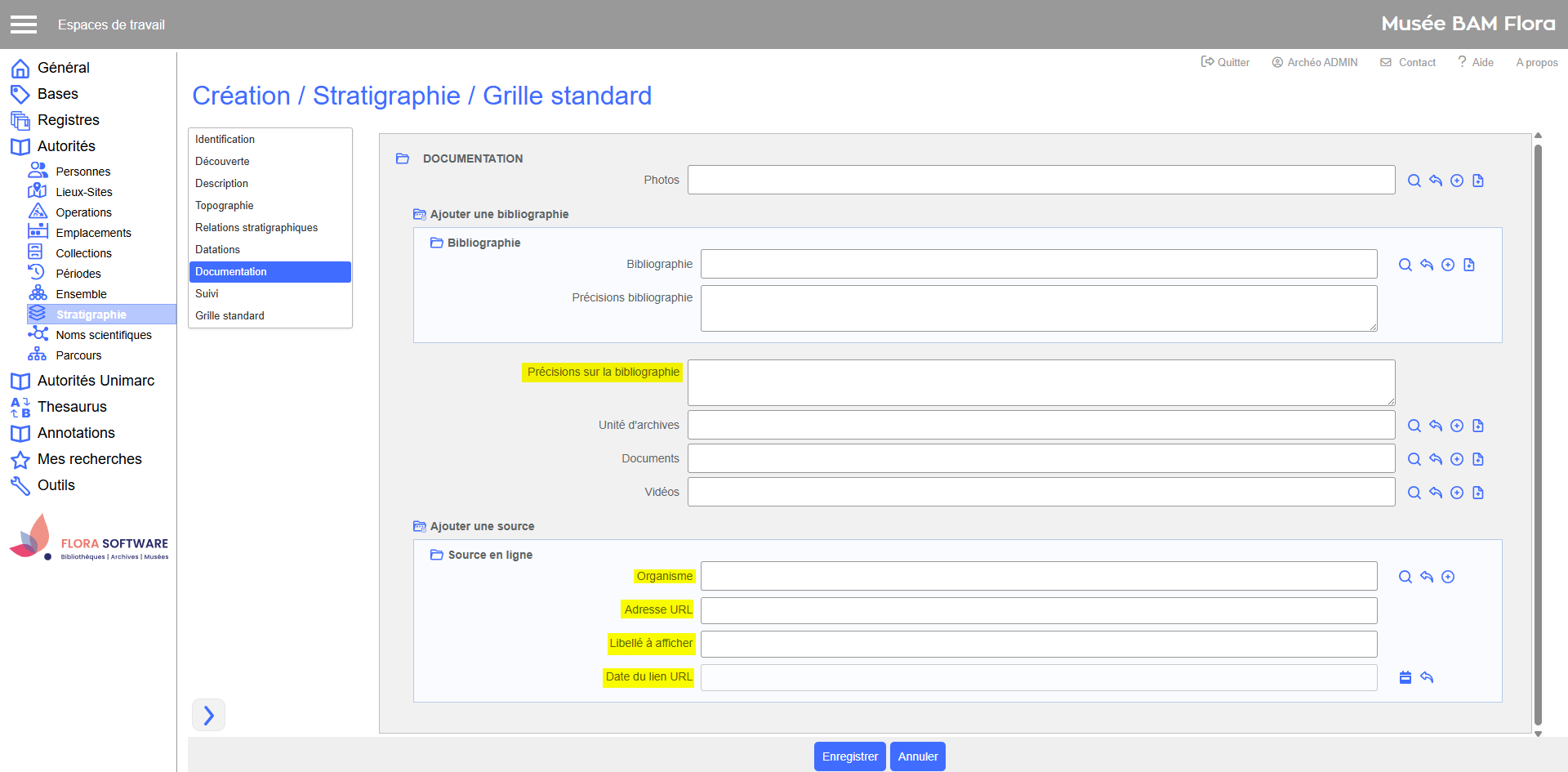Open calendar picker for Date du lien URL
The image size is (1568, 772).
(x=1405, y=677)
